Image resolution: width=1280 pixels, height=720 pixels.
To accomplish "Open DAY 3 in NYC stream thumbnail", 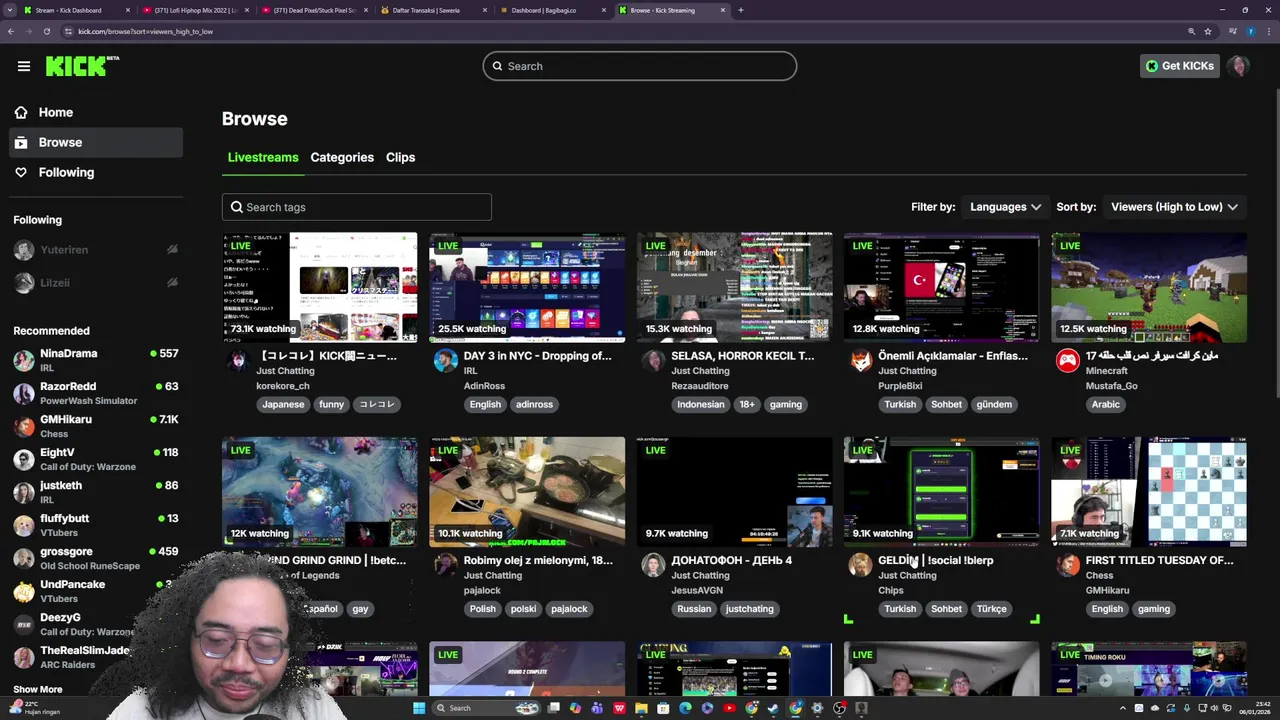I will pyautogui.click(x=527, y=288).
